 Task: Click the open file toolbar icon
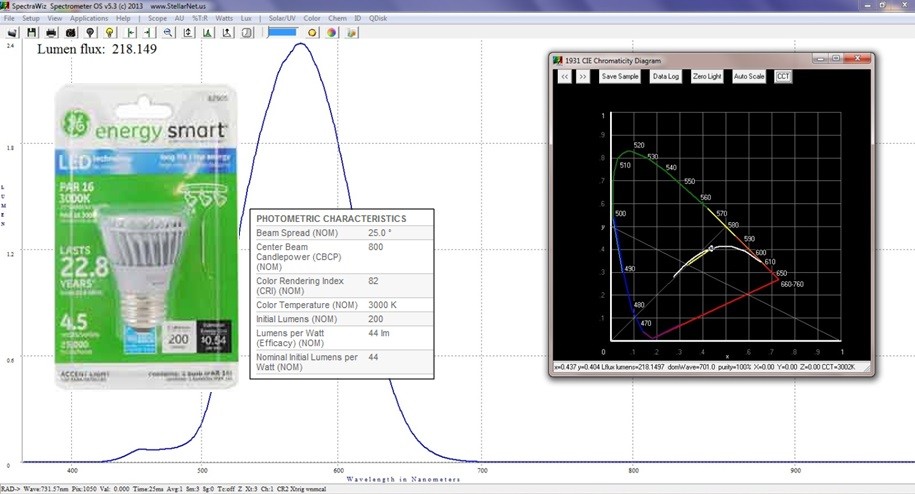(x=12, y=33)
